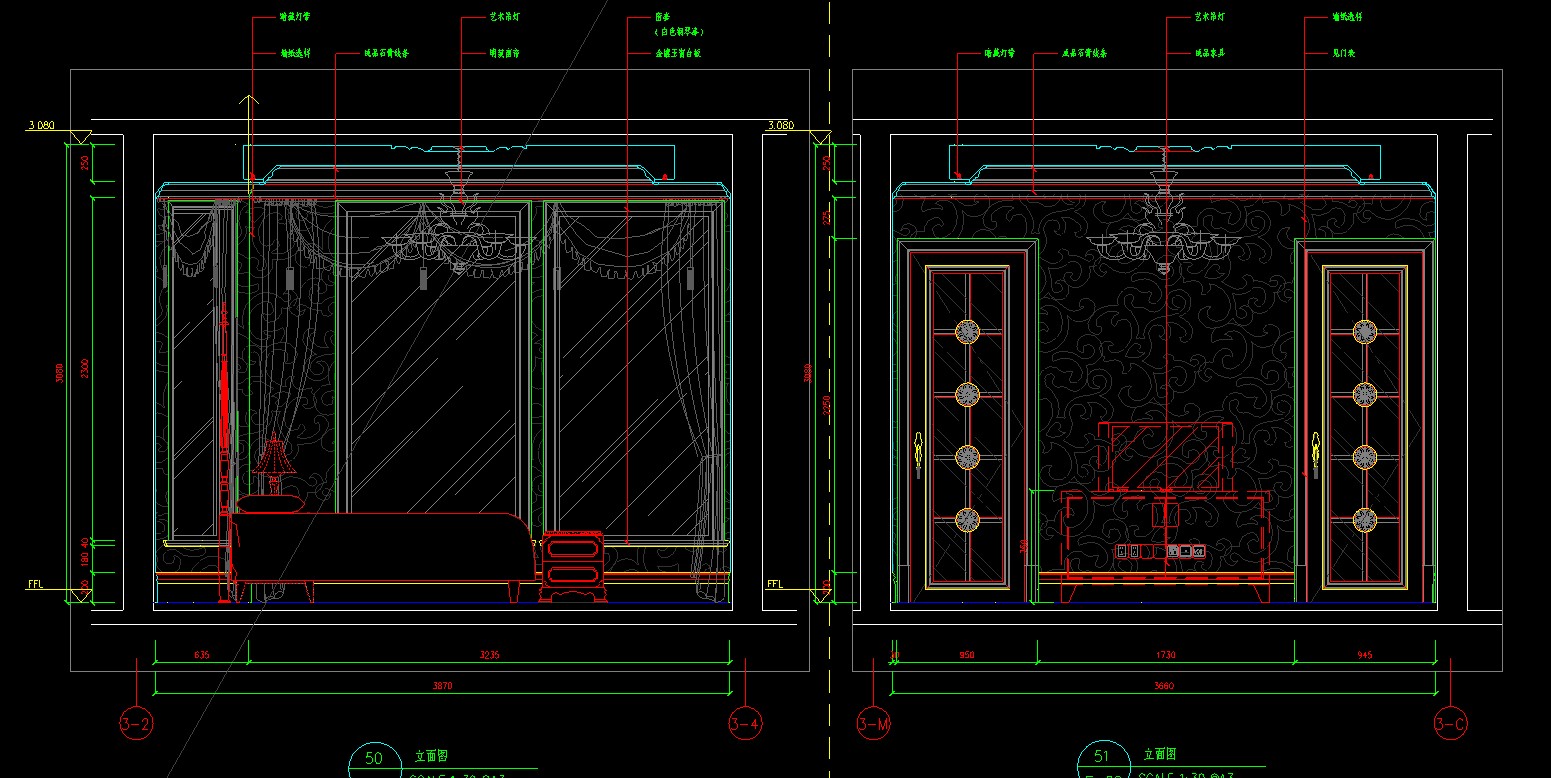Screen dimensions: 1551x778
Task: Pick the 3870 overall width dimension
Action: (442, 686)
